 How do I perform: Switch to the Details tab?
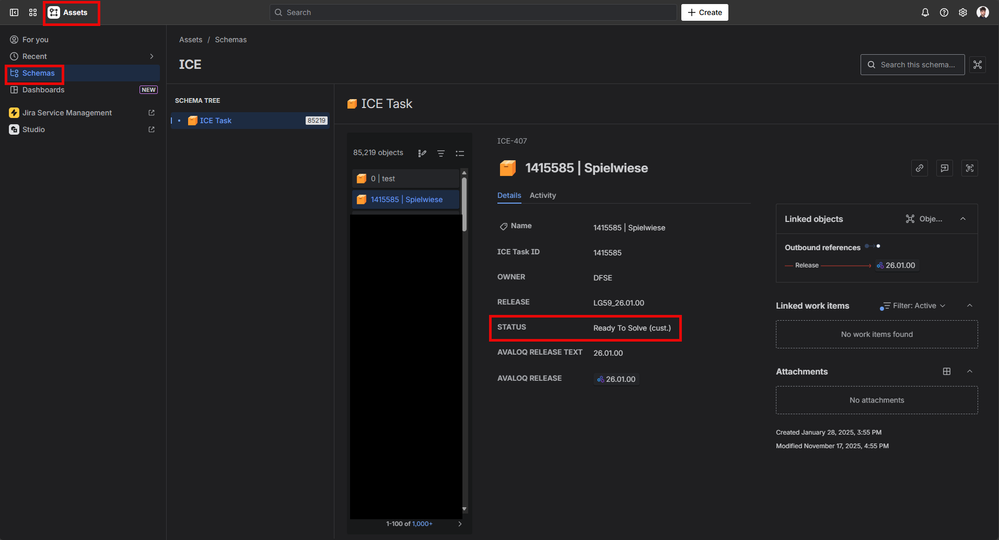click(509, 195)
